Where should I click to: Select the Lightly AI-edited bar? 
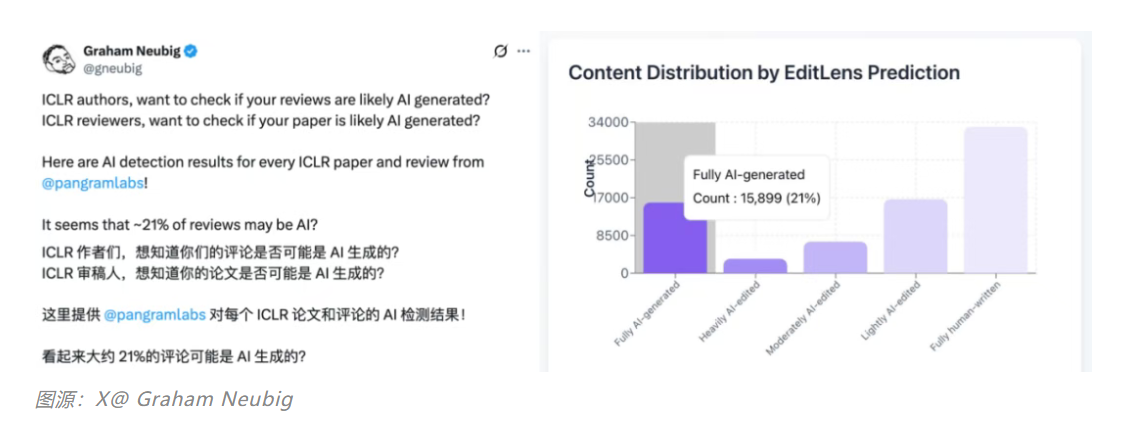[915, 235]
